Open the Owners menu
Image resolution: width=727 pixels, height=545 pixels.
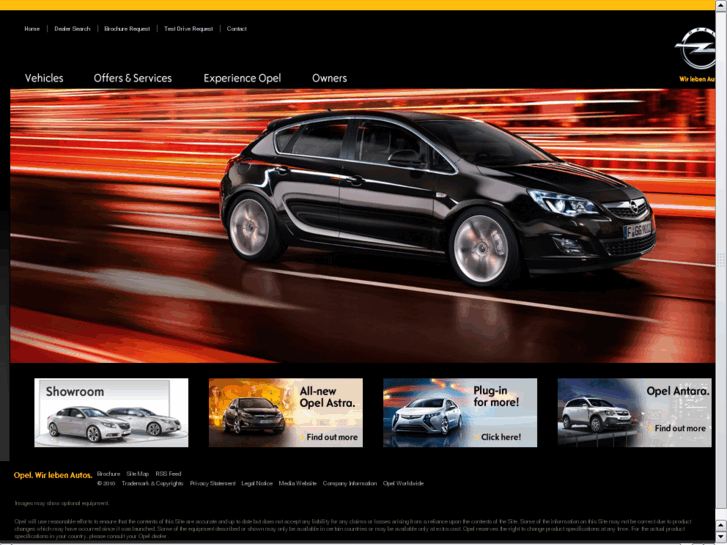(329, 78)
